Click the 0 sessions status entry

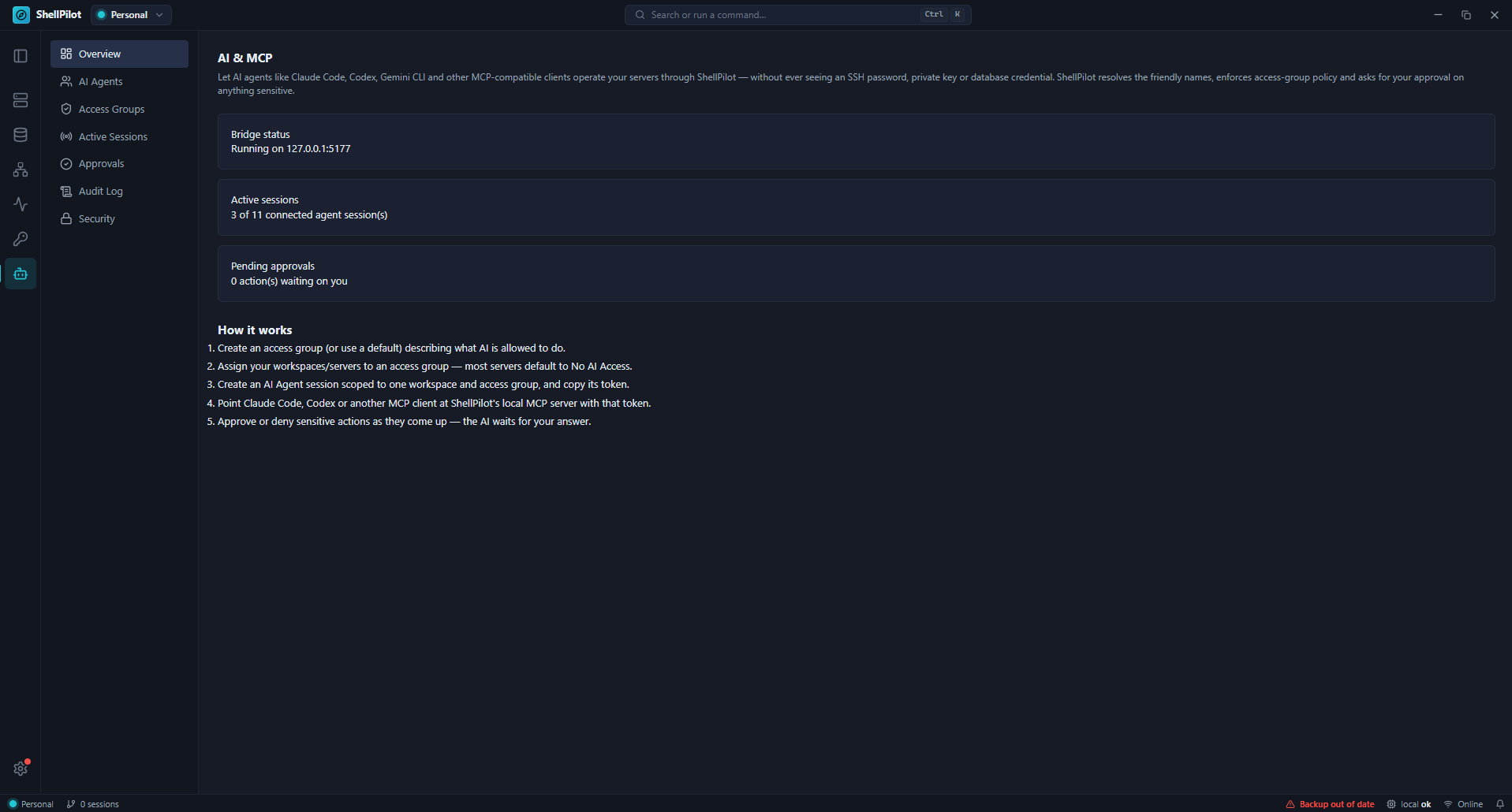(x=93, y=804)
